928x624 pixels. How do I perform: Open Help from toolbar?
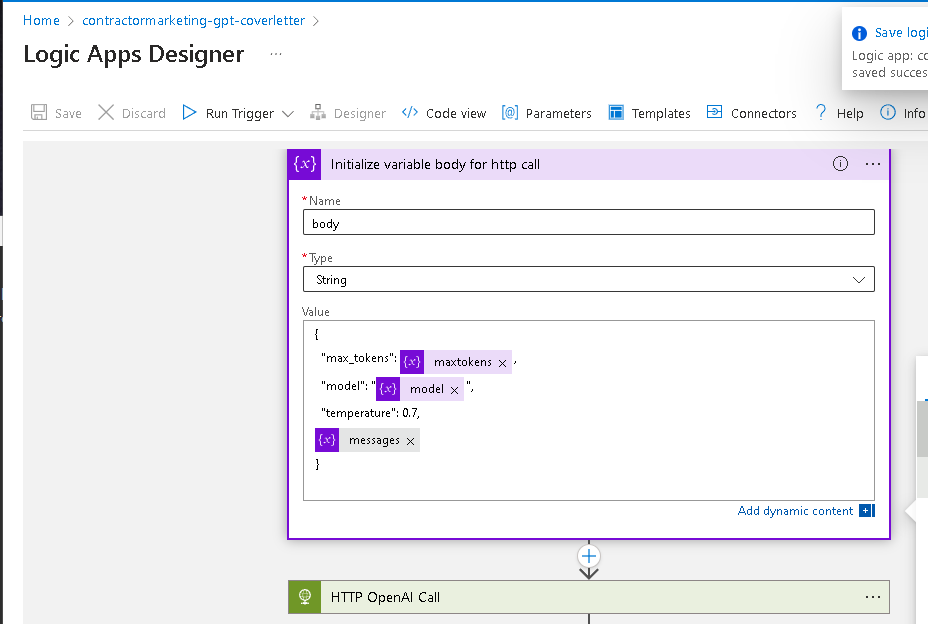tap(839, 112)
